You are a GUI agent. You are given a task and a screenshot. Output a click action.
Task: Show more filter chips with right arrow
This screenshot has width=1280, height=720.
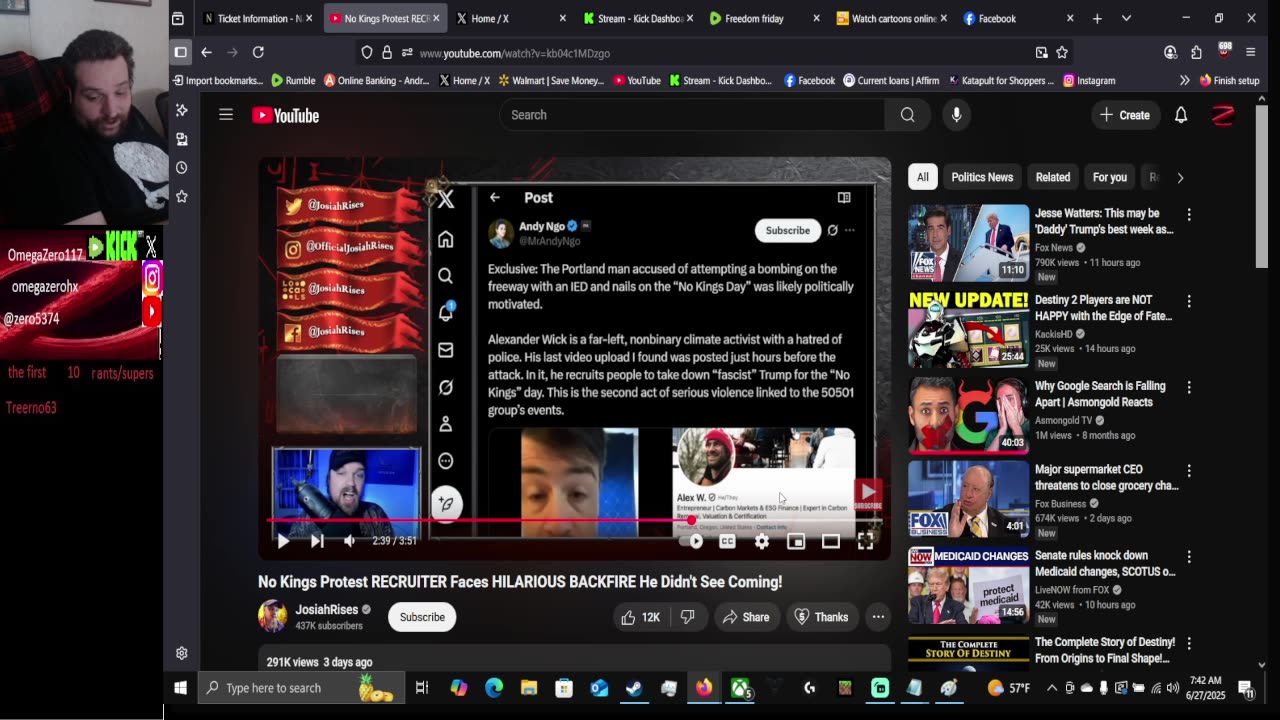[1180, 178]
